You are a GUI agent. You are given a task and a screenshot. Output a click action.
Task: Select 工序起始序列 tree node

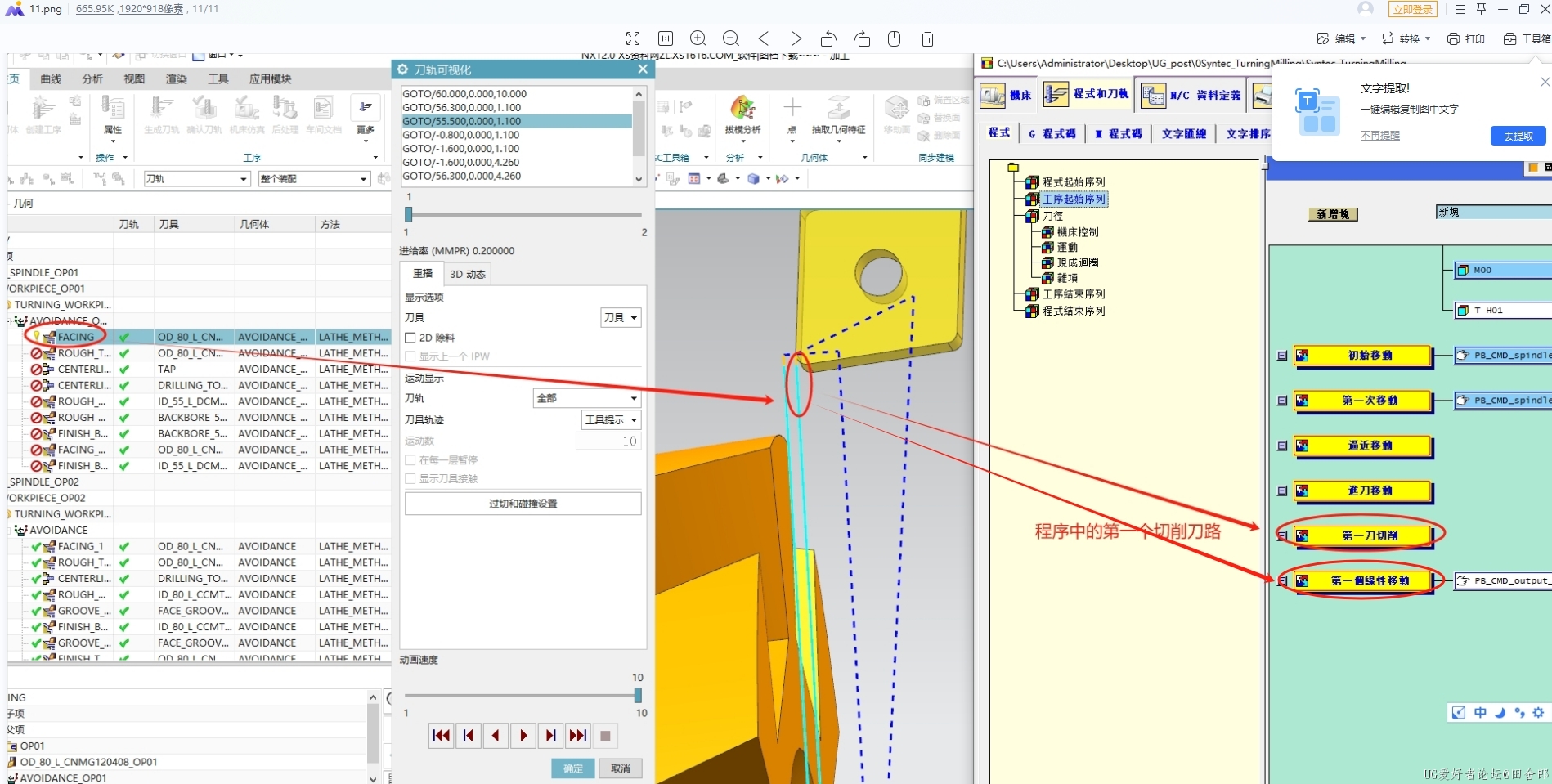coord(1074,199)
